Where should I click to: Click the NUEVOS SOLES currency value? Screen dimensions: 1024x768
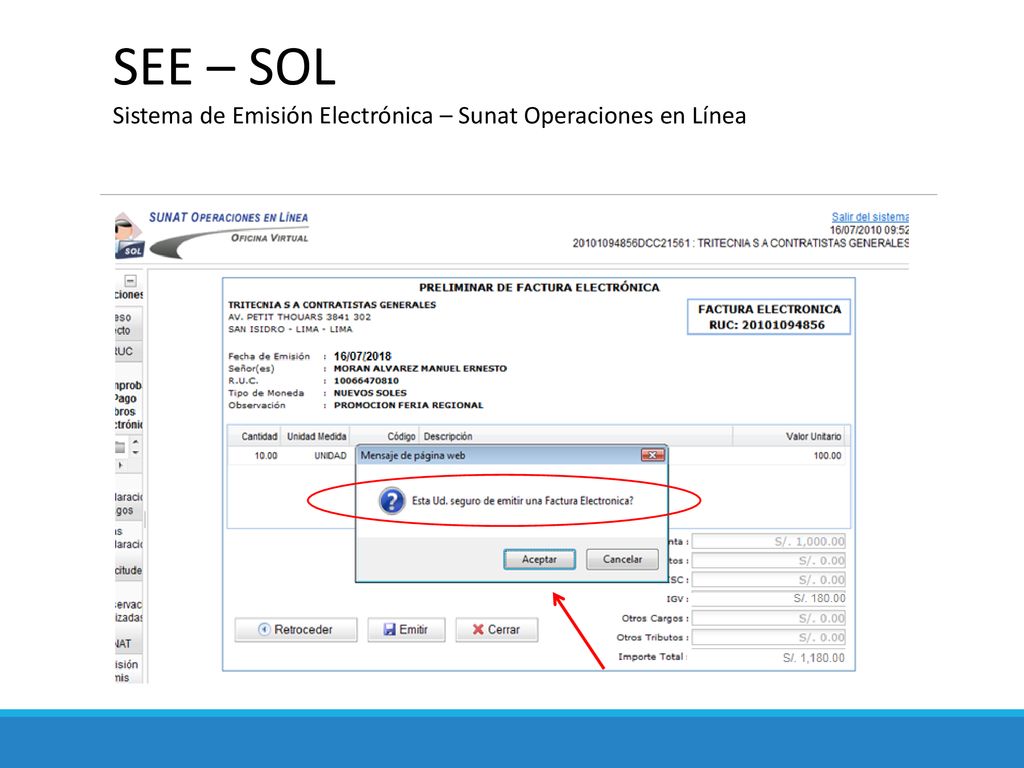[x=370, y=393]
